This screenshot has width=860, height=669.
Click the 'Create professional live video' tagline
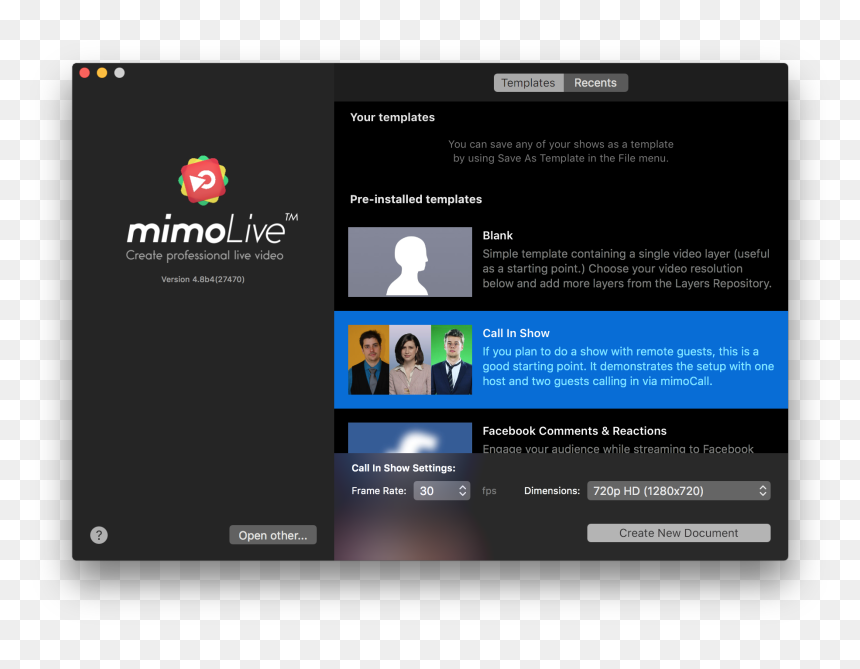[x=205, y=256]
